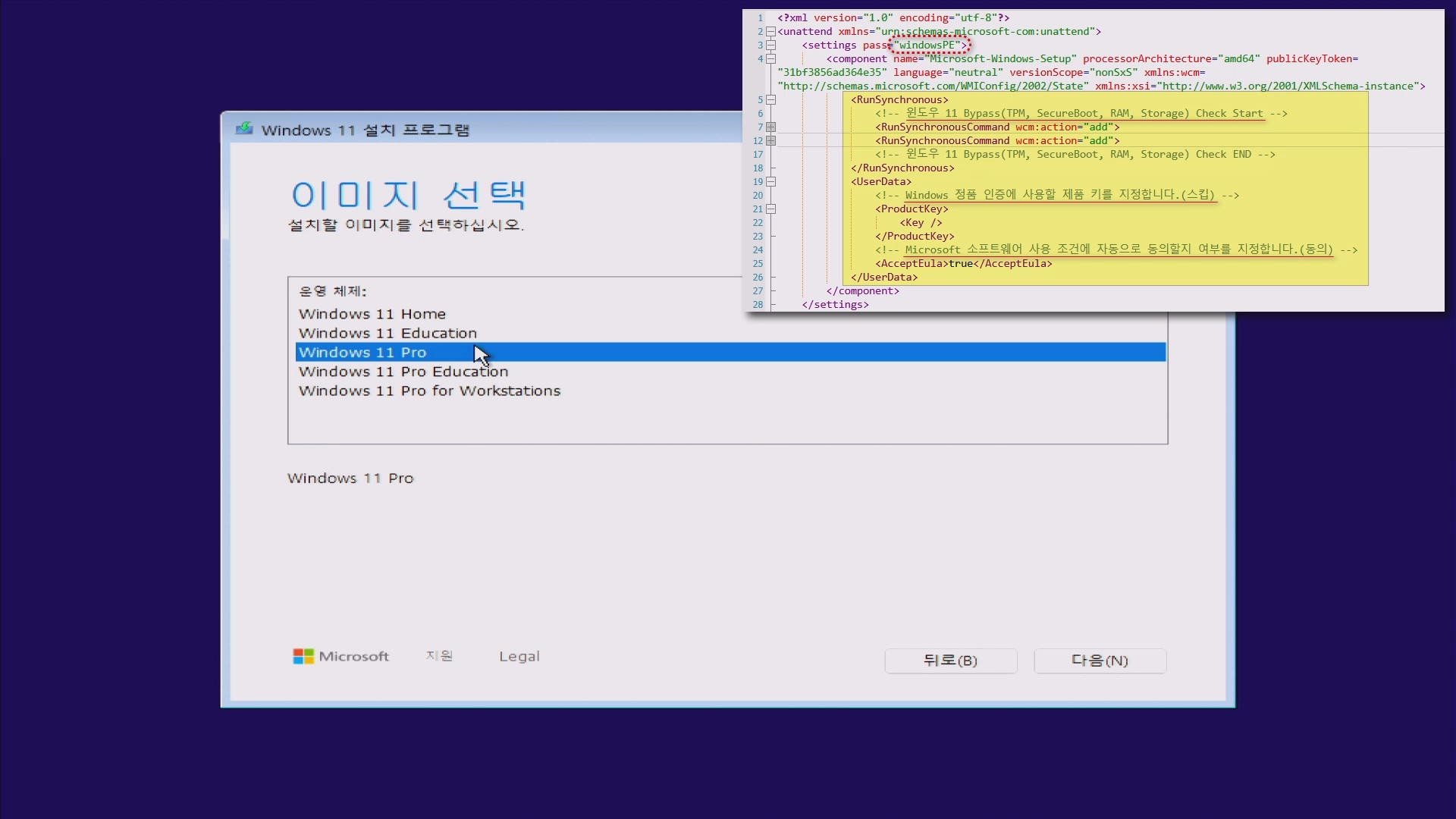This screenshot has width=1456, height=819.
Task: Click line number 28 in the editor gutter
Action: (x=758, y=305)
